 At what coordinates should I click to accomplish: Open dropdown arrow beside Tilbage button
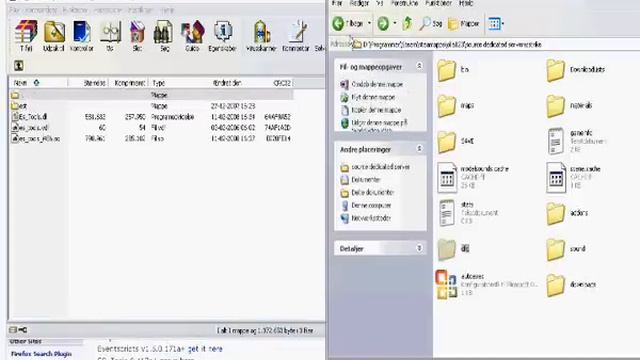coord(369,23)
